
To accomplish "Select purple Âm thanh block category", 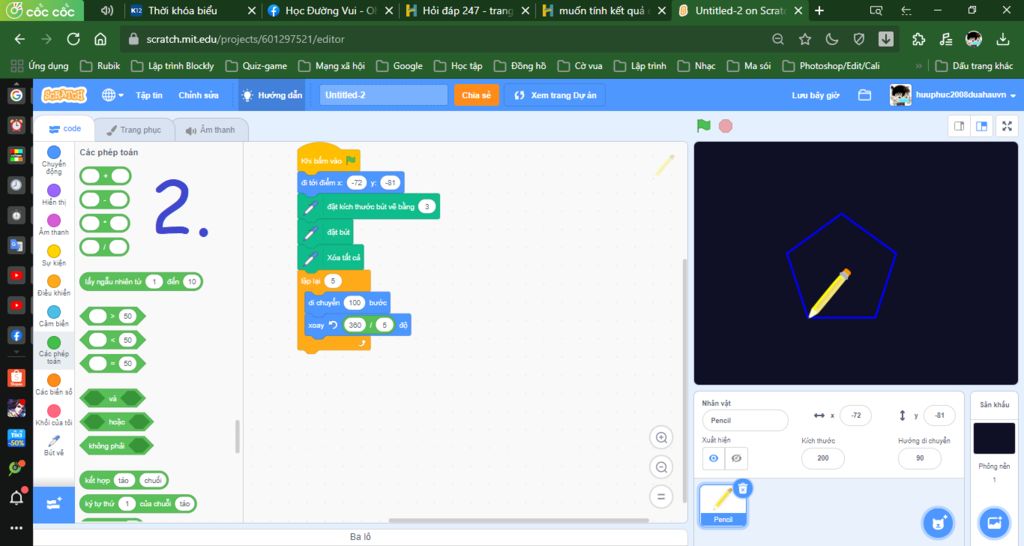I will (54, 225).
